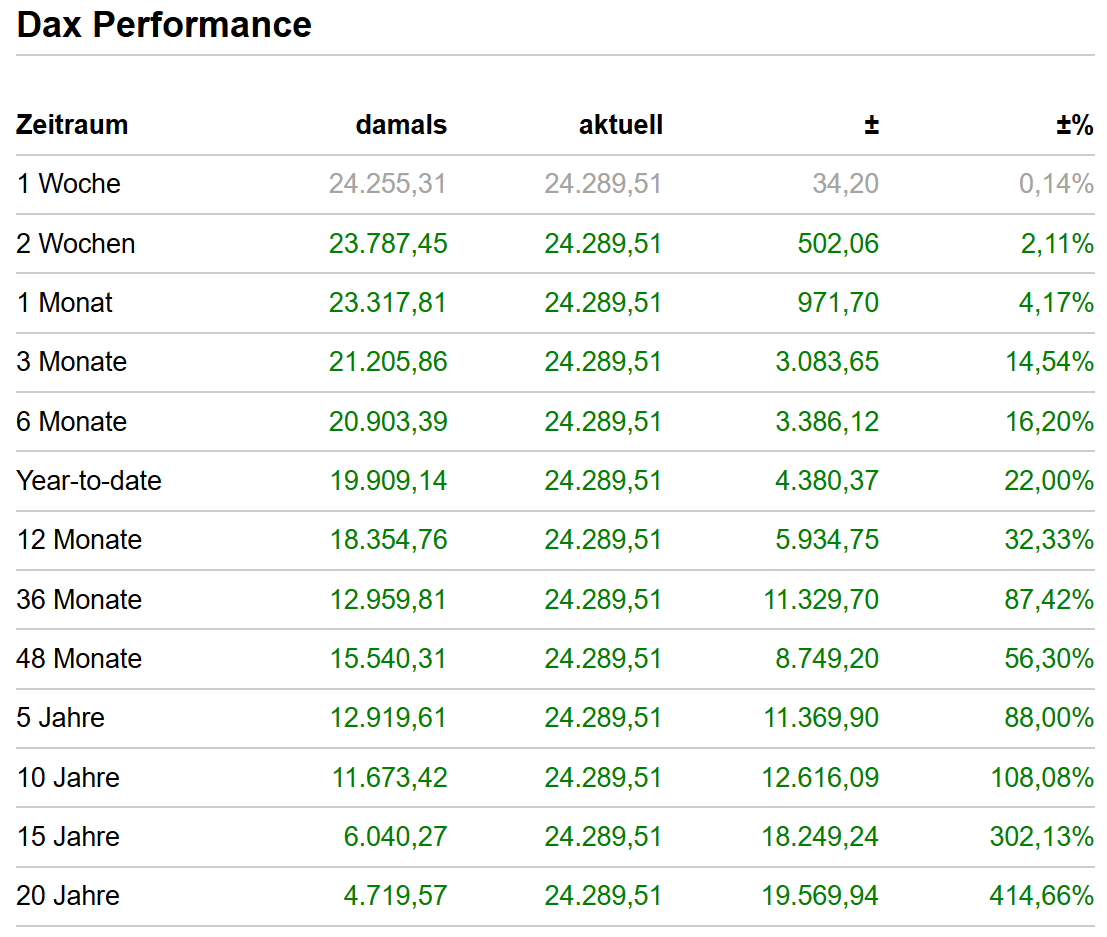Click the 48 Monate row label
Screen dimensions: 1107x937
tap(79, 658)
